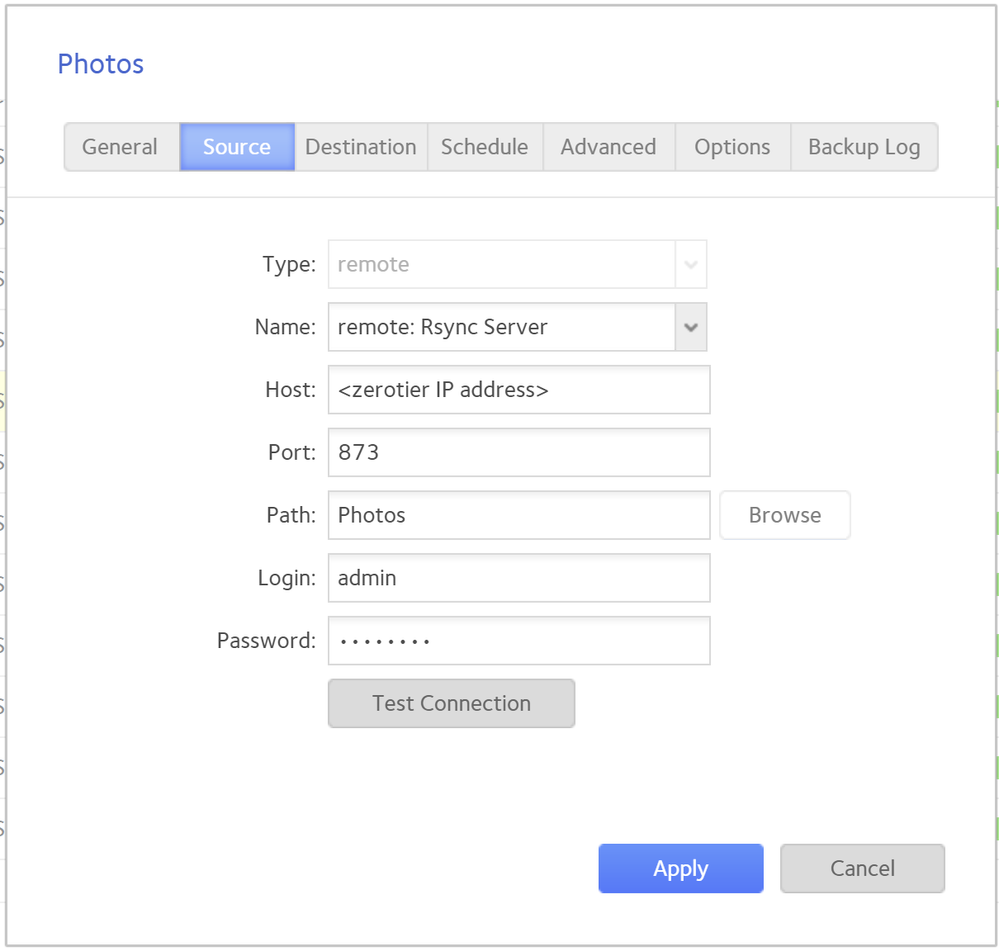Click the 'remote: Rsync Server' combo box text
The image size is (999, 951).
click(501, 327)
